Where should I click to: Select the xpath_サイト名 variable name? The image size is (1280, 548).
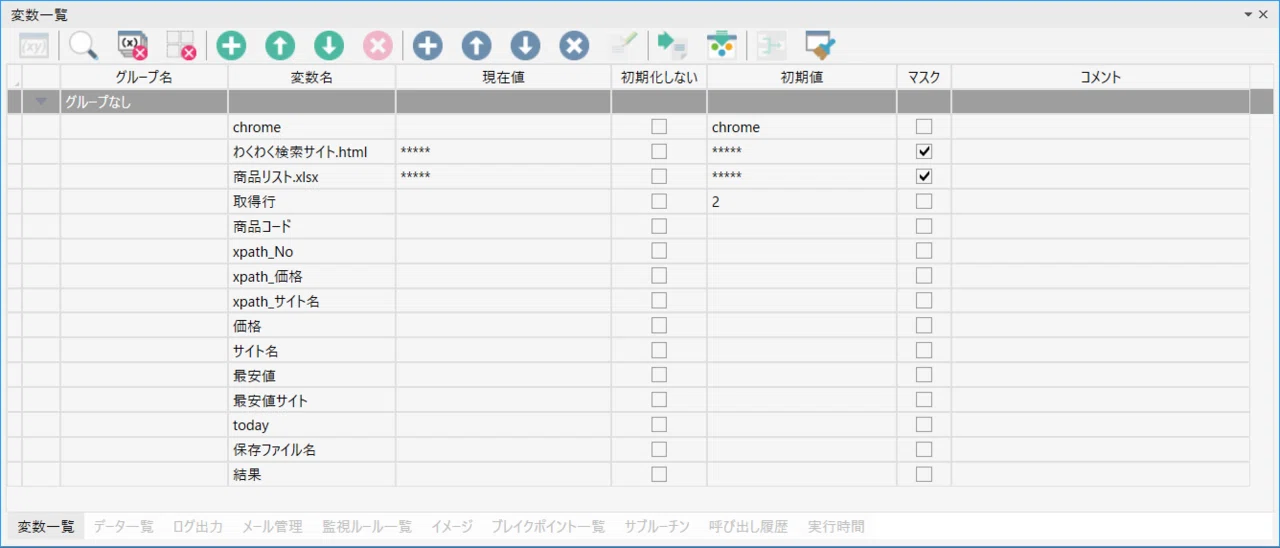point(276,301)
